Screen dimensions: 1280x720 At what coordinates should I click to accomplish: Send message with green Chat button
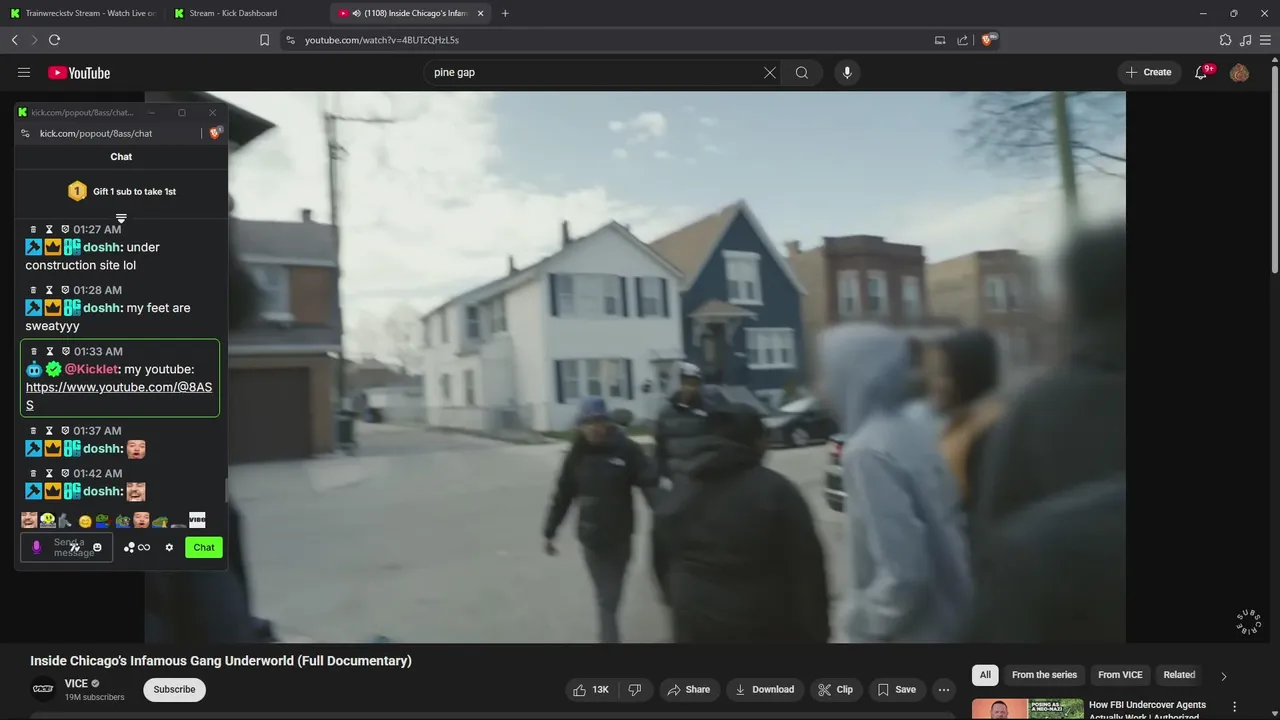(x=204, y=547)
